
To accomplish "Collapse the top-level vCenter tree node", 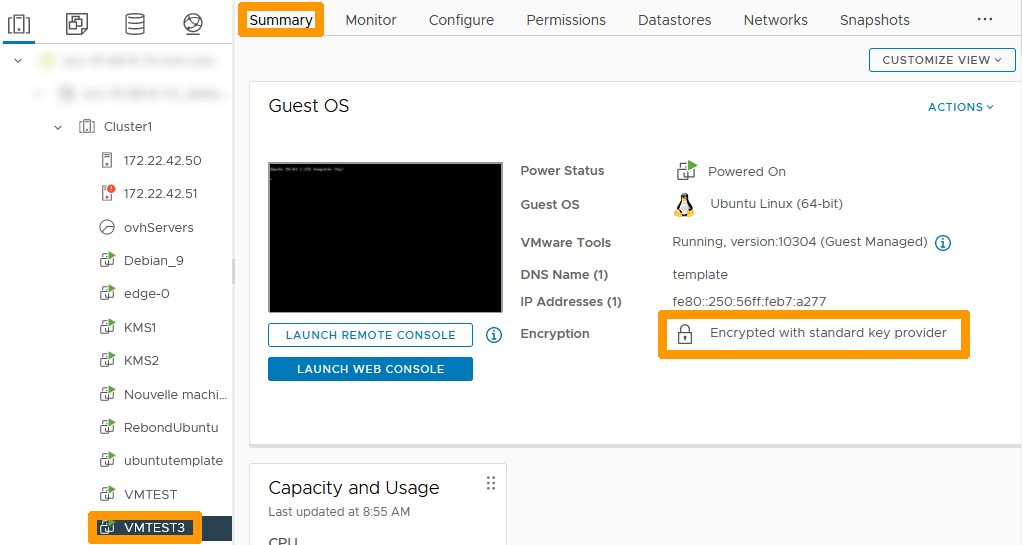I will pyautogui.click(x=18, y=61).
